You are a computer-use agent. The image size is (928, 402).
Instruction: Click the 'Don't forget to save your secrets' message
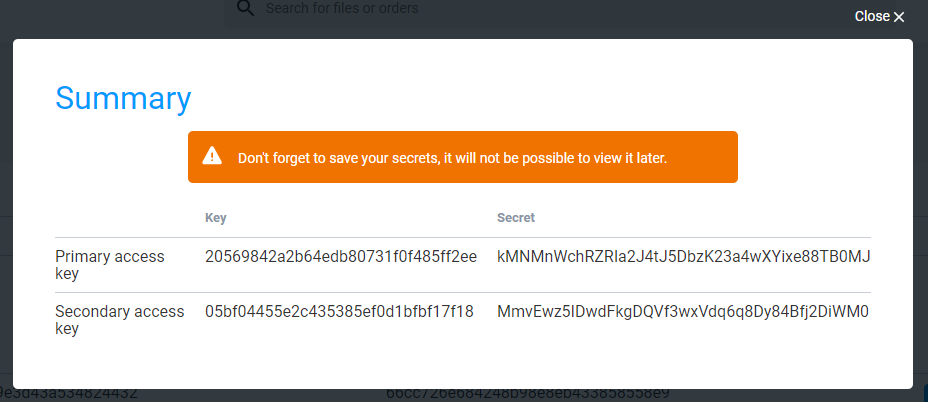point(452,158)
